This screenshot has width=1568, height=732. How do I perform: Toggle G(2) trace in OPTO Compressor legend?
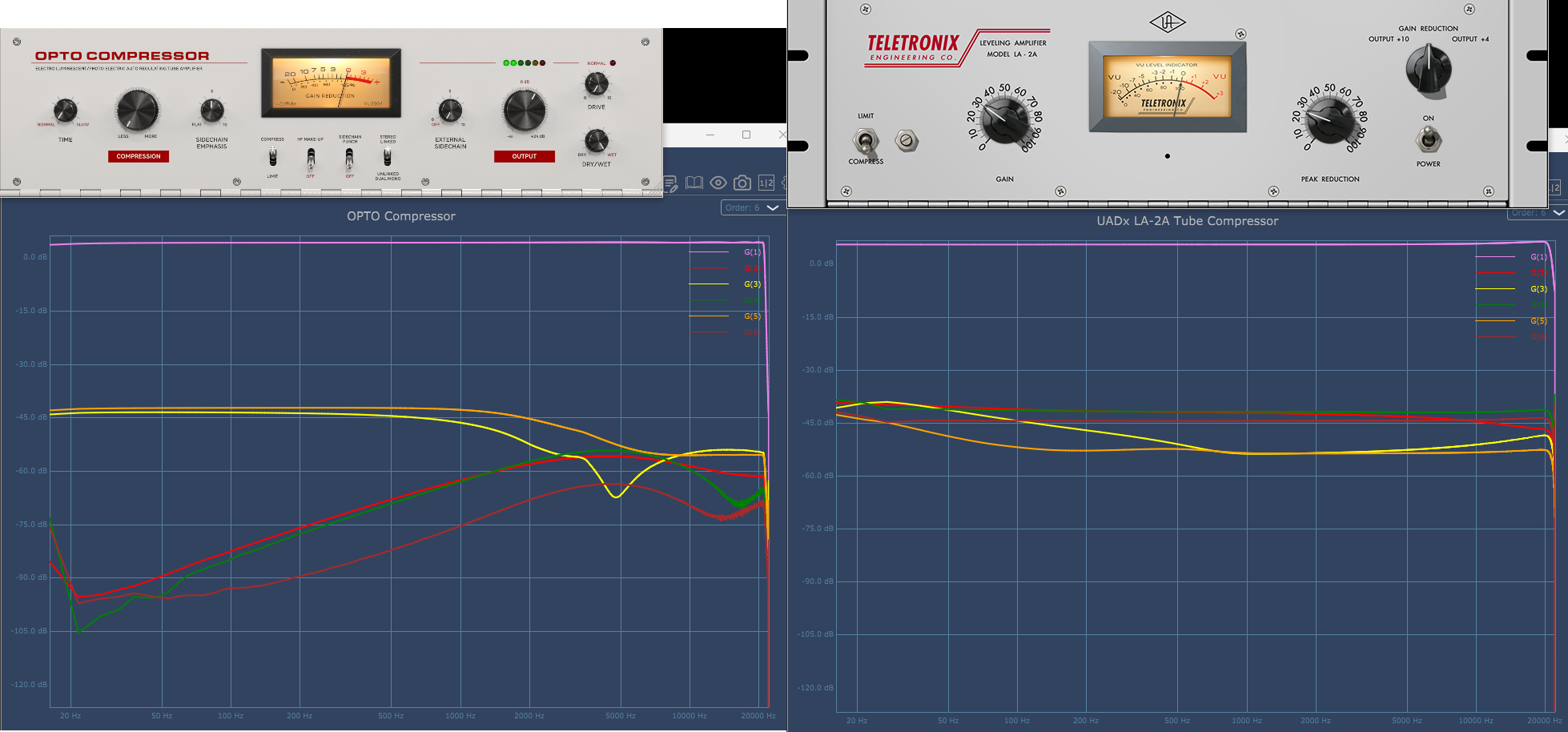click(752, 268)
